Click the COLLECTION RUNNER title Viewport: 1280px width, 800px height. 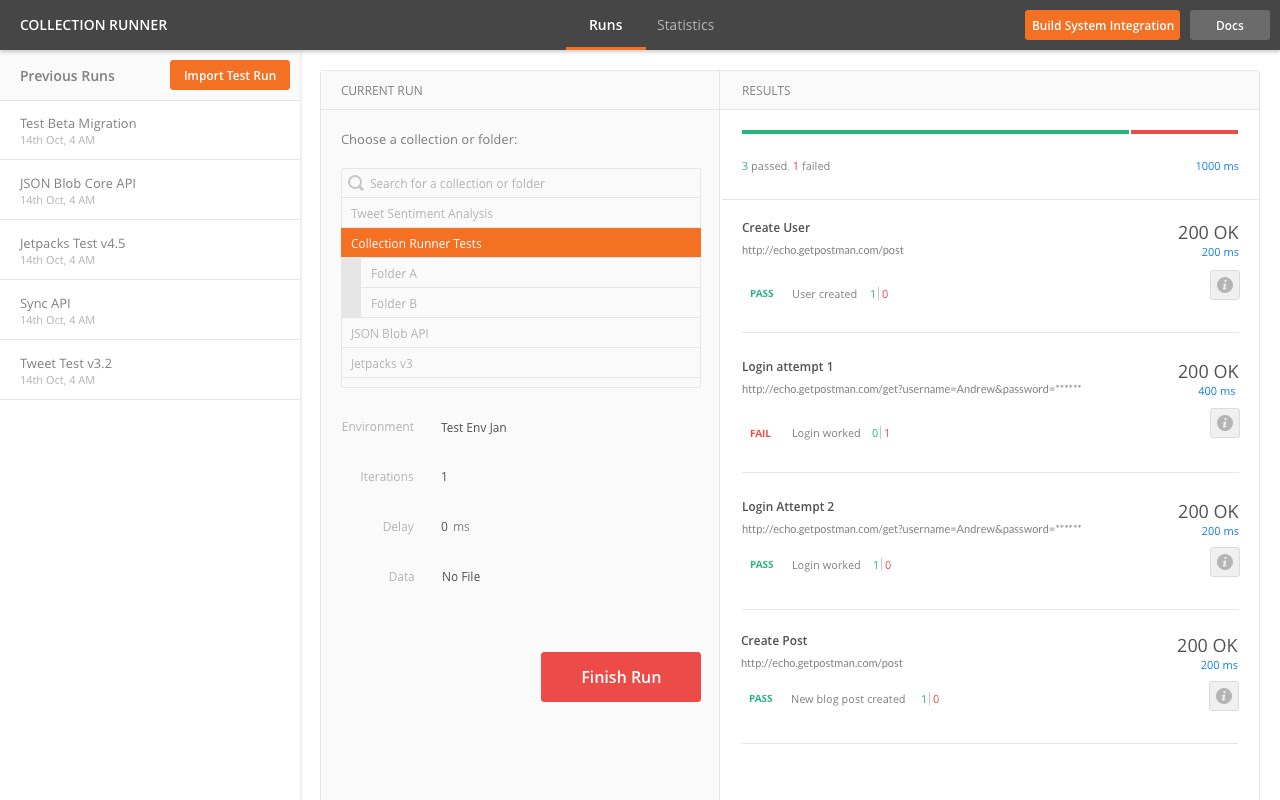tap(94, 25)
